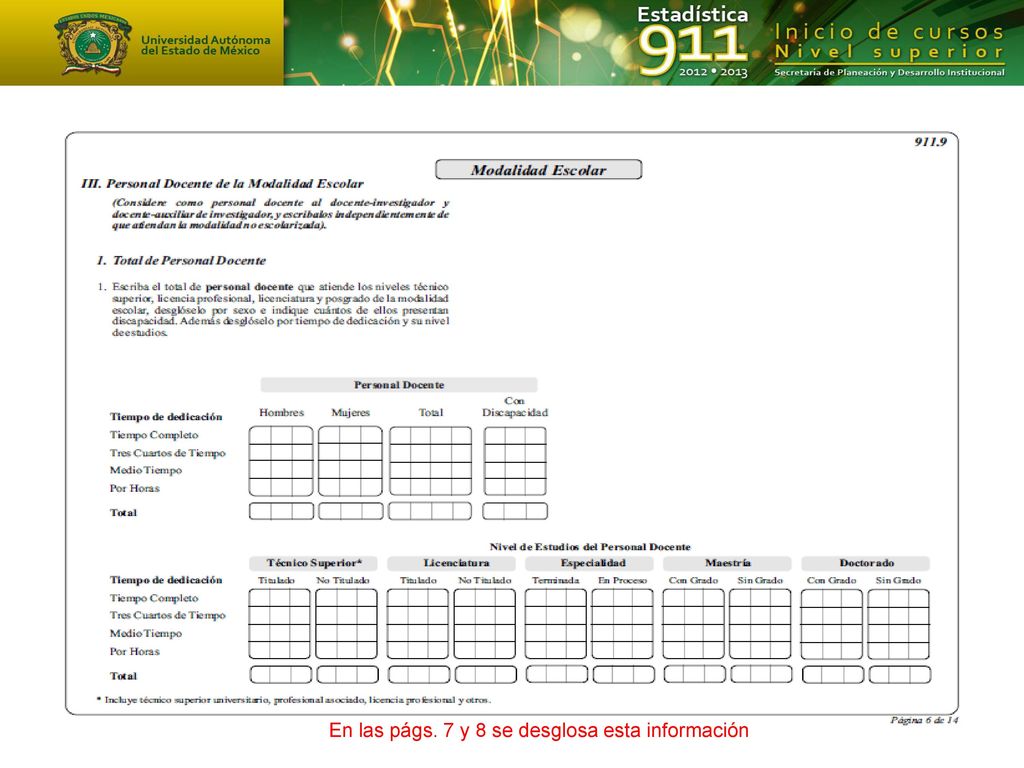1024x768 pixels.
Task: Click 'Página 6 de 14' page indicator
Action: tap(924, 720)
